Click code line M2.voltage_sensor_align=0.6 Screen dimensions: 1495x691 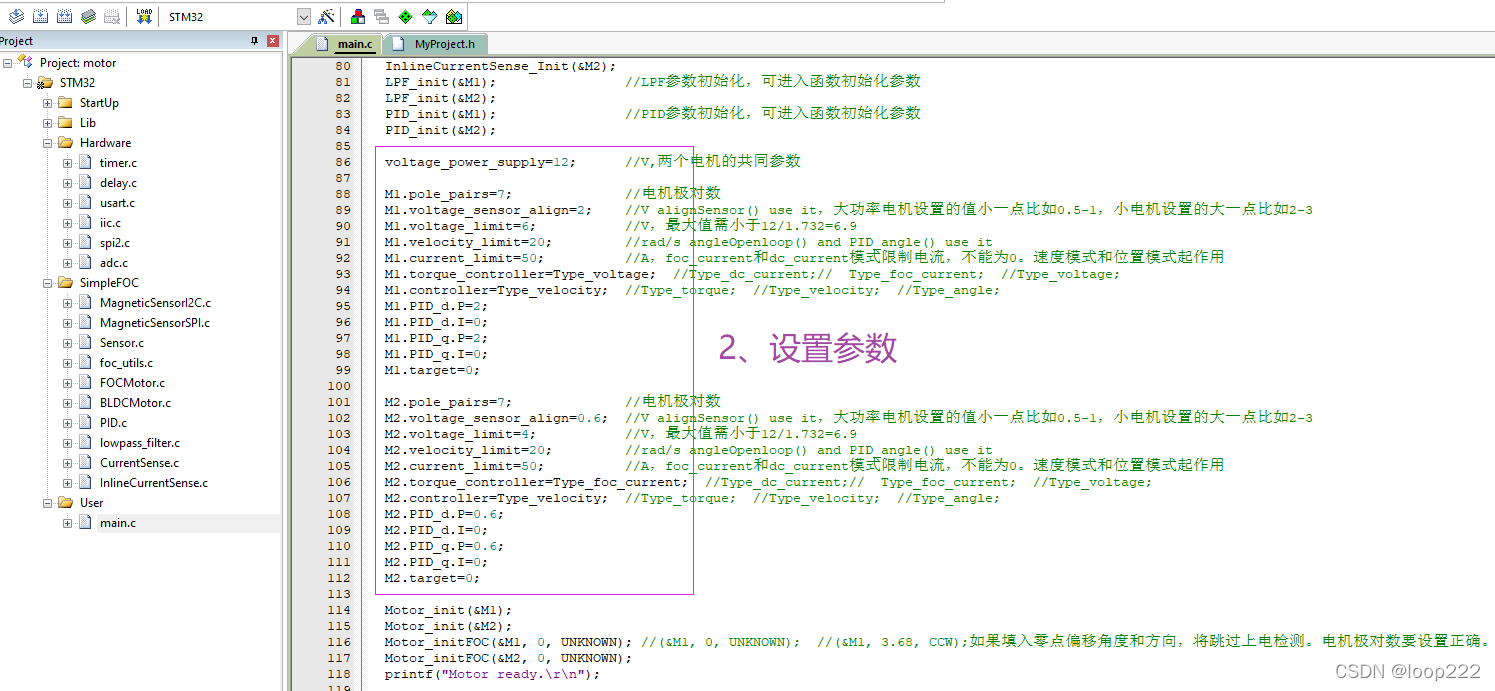[x=496, y=418]
